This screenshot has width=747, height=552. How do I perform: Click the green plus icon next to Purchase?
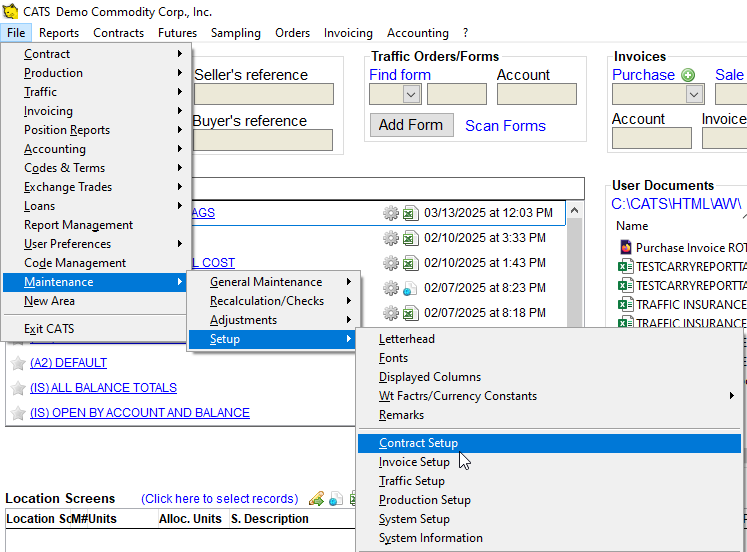[688, 75]
